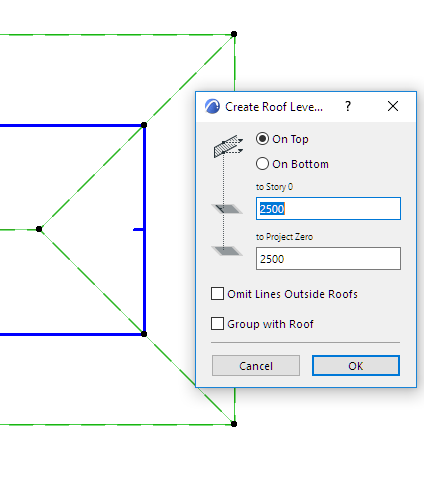This screenshot has width=424, height=485.
Task: Click the 'to Project Zero' label
Action: point(284,237)
